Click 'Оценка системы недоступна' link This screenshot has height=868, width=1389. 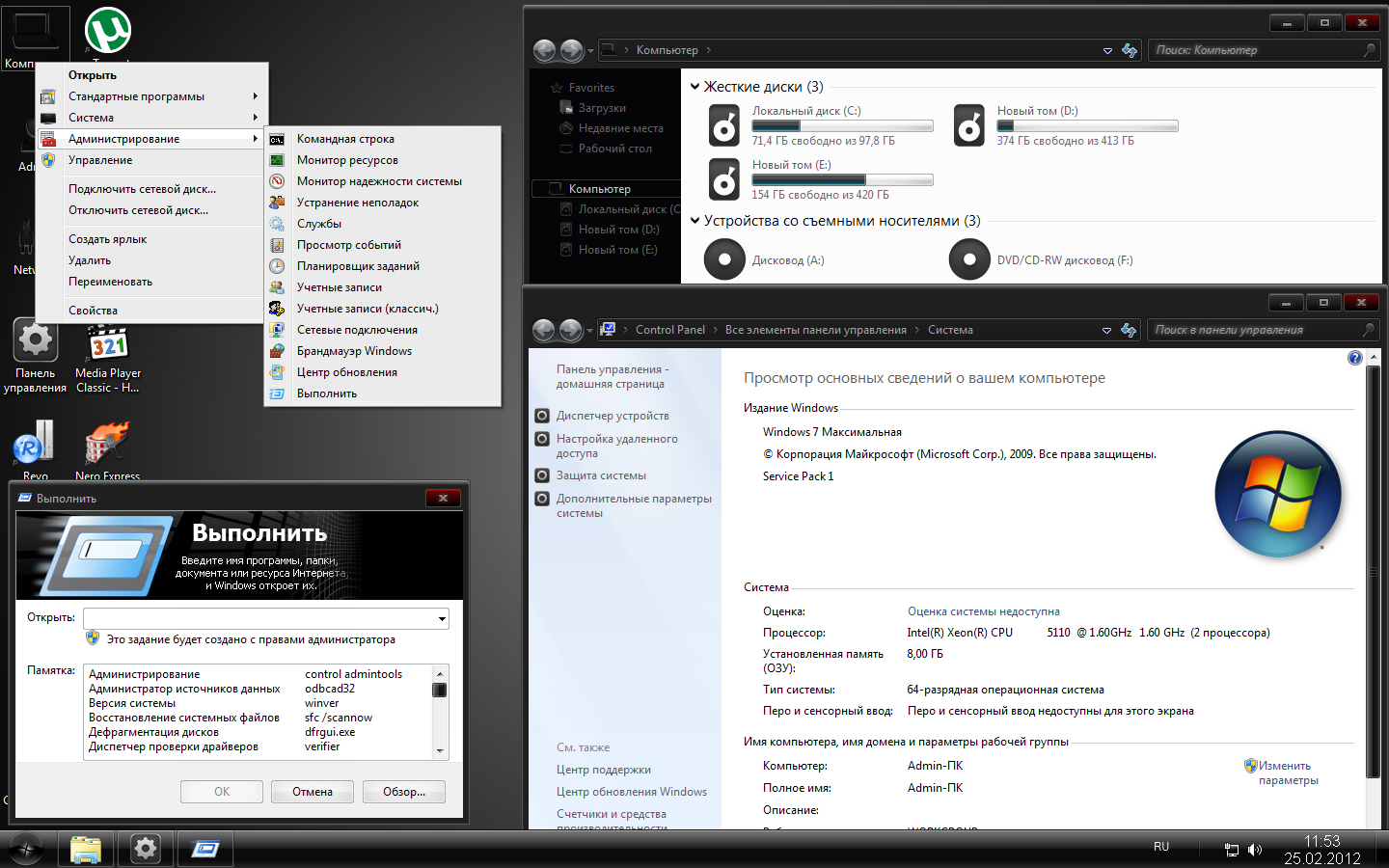984,611
